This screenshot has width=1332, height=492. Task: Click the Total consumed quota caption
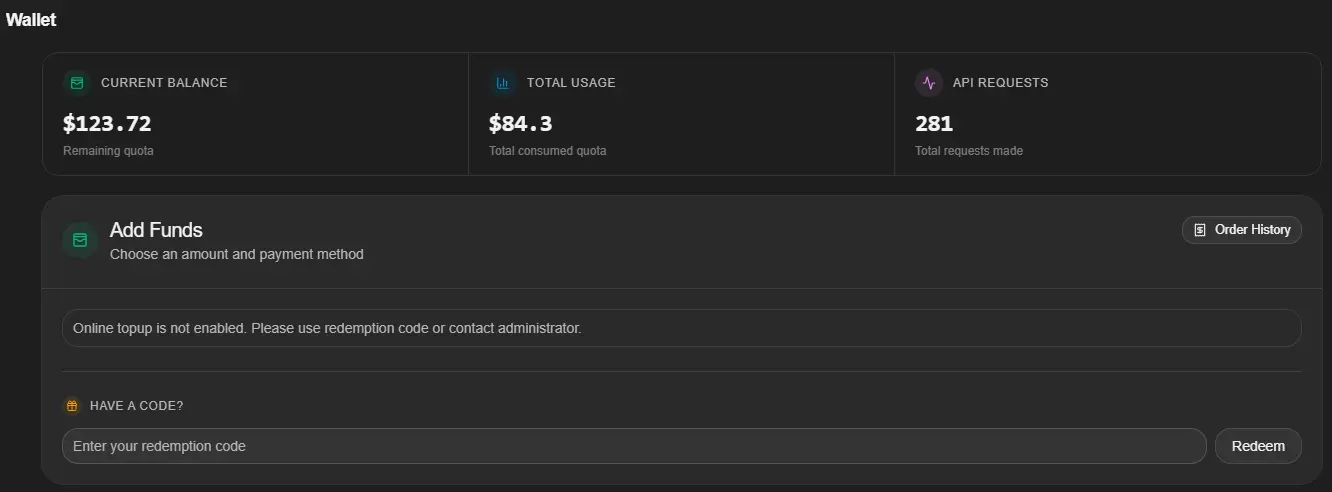coord(548,151)
